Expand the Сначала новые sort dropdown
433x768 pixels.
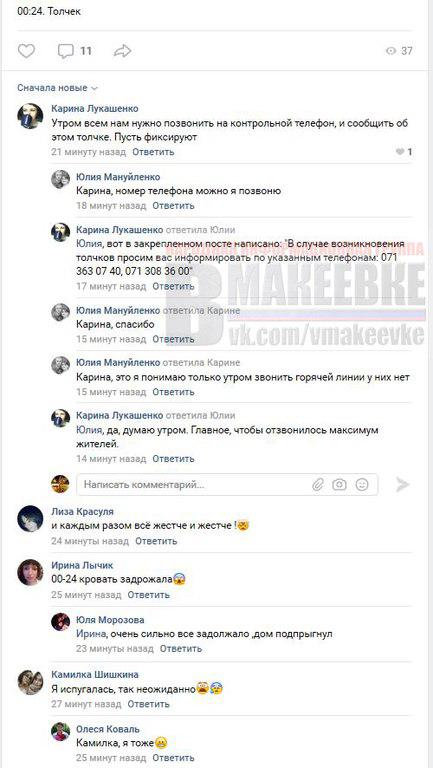[57, 88]
